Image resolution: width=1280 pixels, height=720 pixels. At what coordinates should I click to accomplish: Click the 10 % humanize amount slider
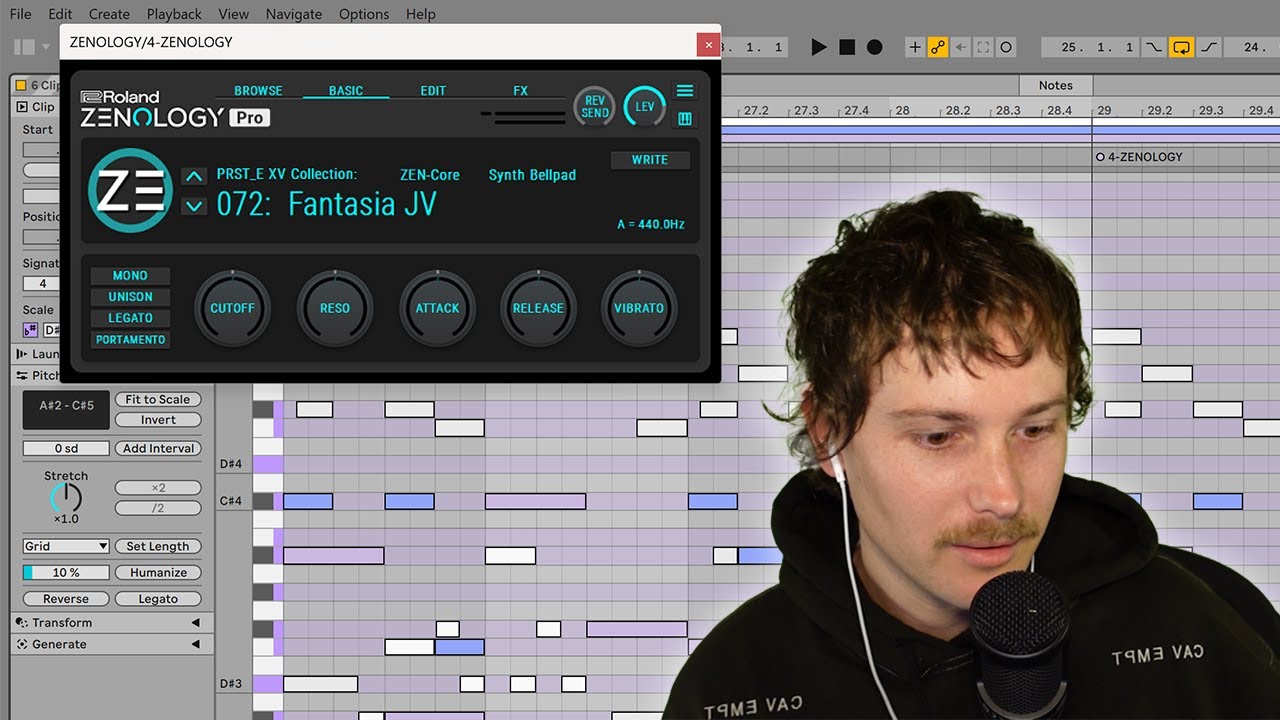(66, 573)
